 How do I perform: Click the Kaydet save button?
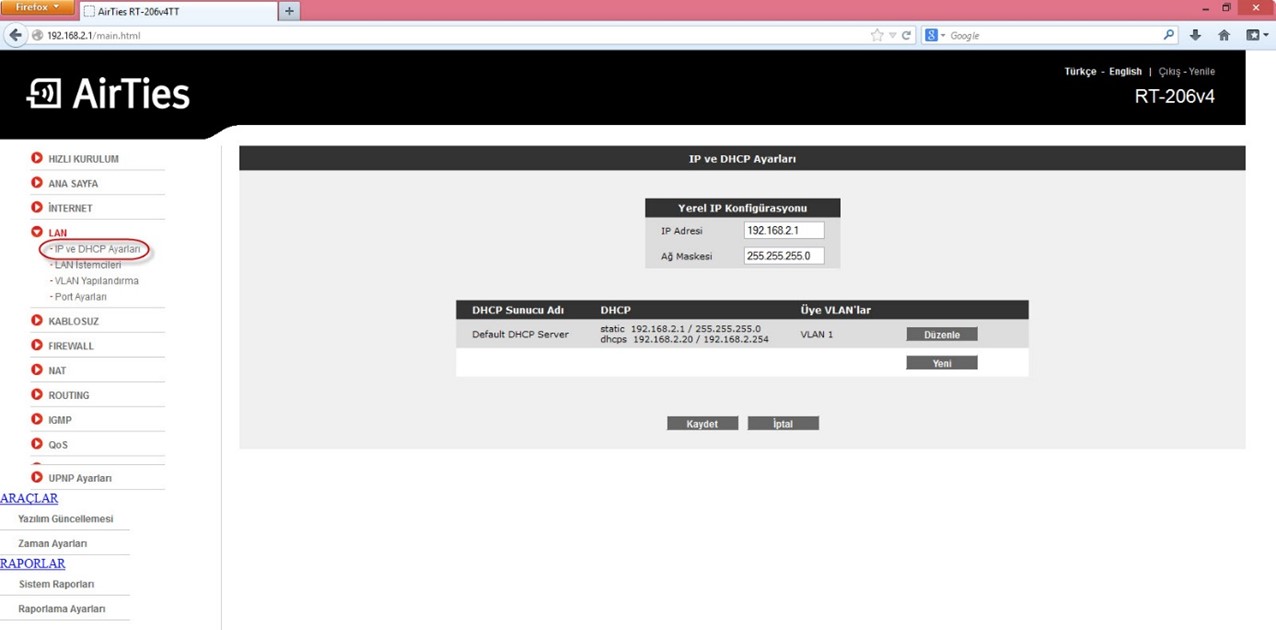pyautogui.click(x=702, y=424)
